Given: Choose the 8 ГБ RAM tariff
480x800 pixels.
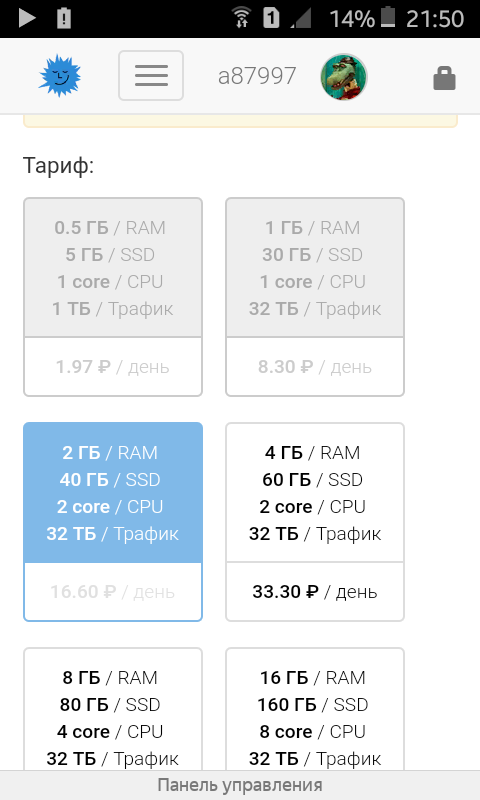Looking at the screenshot, I should (x=113, y=709).
